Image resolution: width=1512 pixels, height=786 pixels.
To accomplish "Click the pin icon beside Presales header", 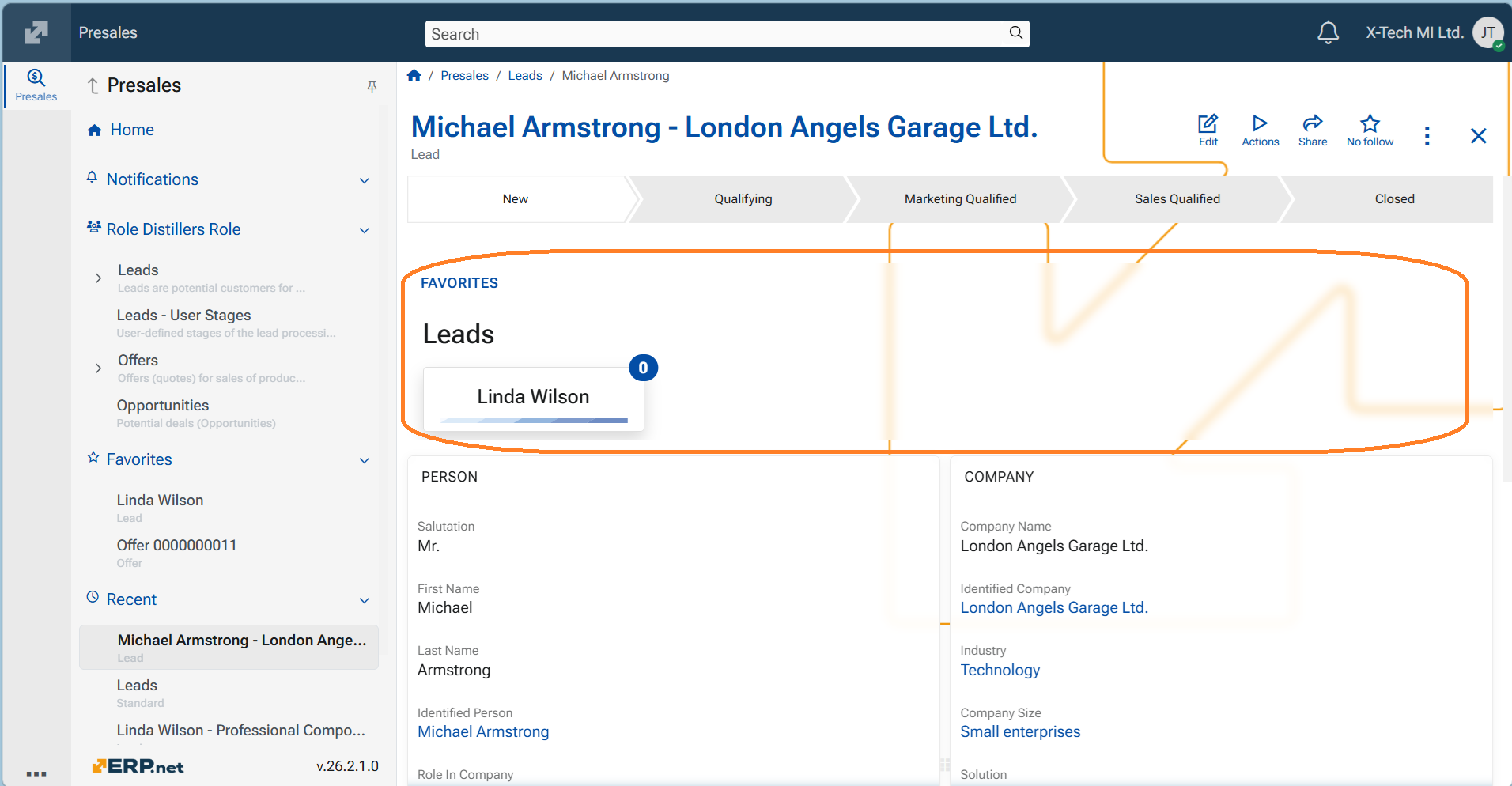I will pyautogui.click(x=372, y=86).
